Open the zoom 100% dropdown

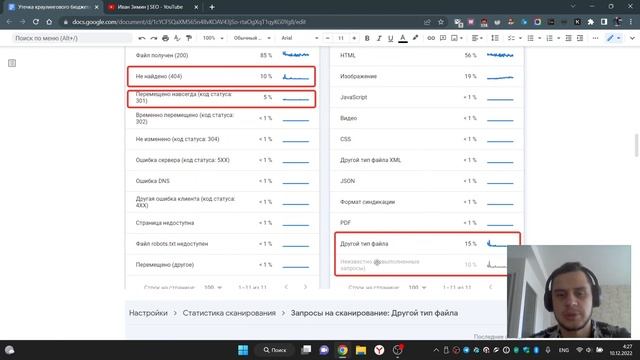[213, 38]
